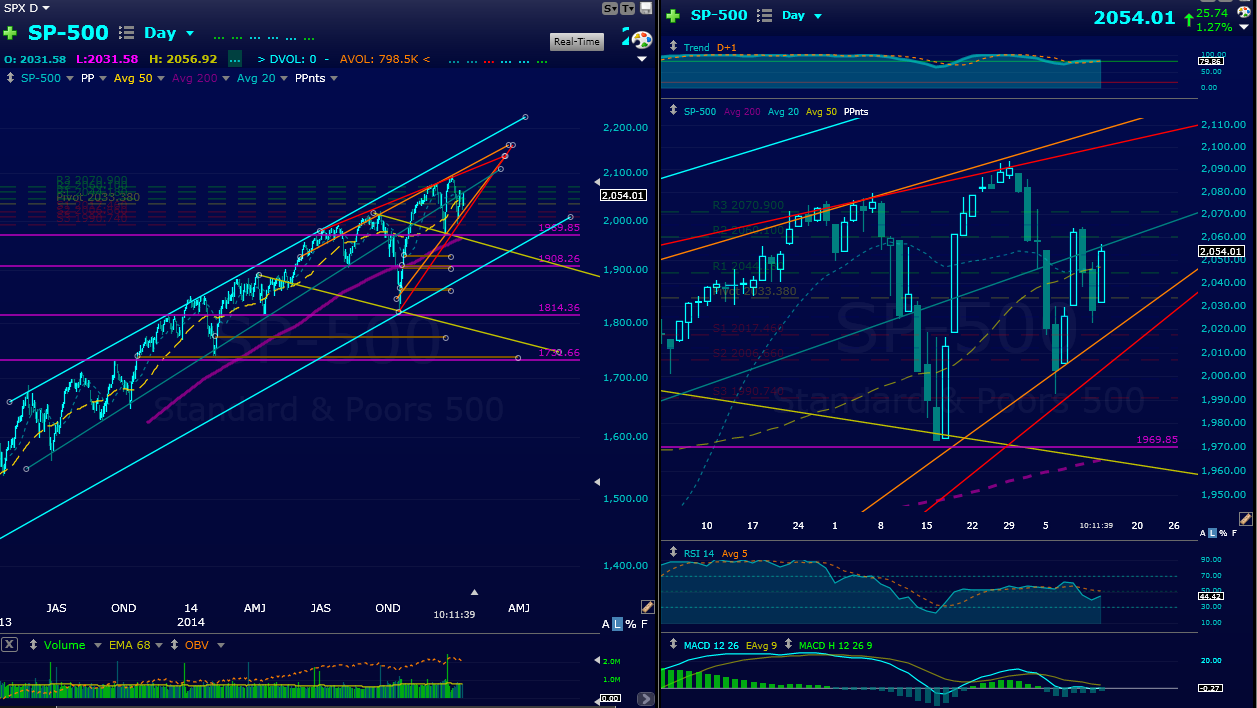Click the S button in left title bar
1257x708 pixels.
[x=609, y=8]
